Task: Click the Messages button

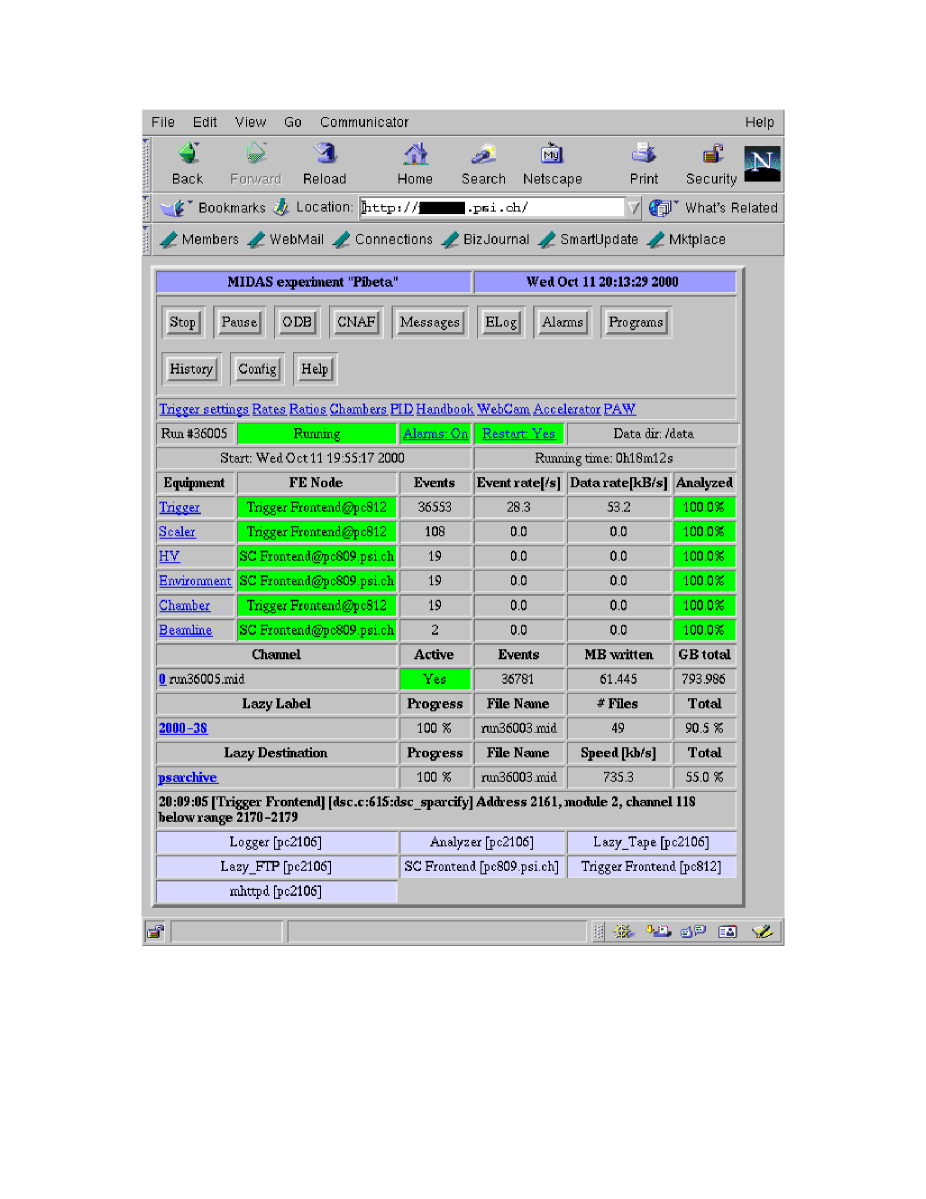Action: click(x=429, y=322)
